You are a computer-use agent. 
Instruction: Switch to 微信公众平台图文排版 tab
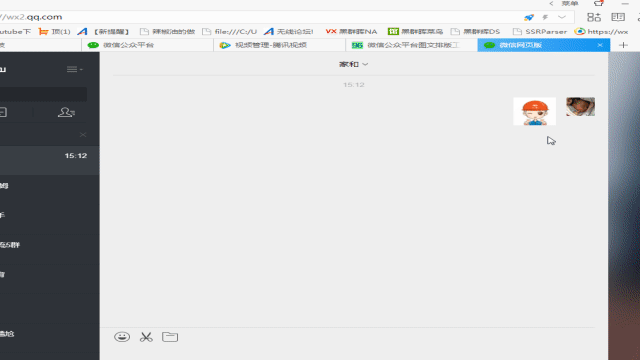(x=411, y=45)
